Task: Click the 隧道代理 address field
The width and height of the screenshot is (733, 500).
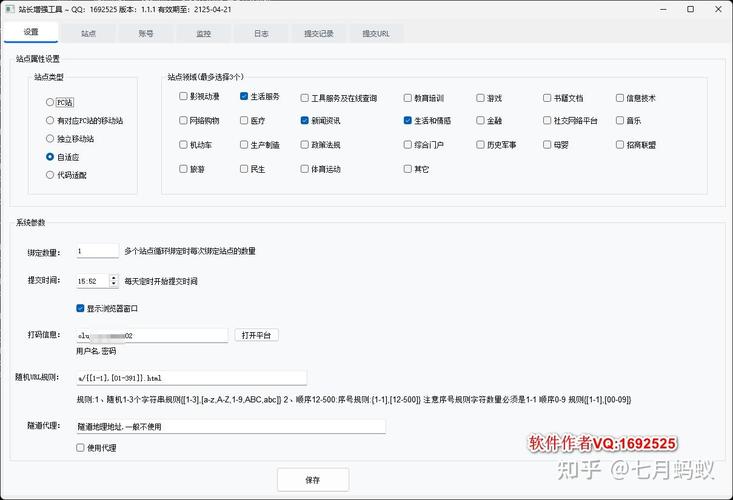Action: point(231,426)
